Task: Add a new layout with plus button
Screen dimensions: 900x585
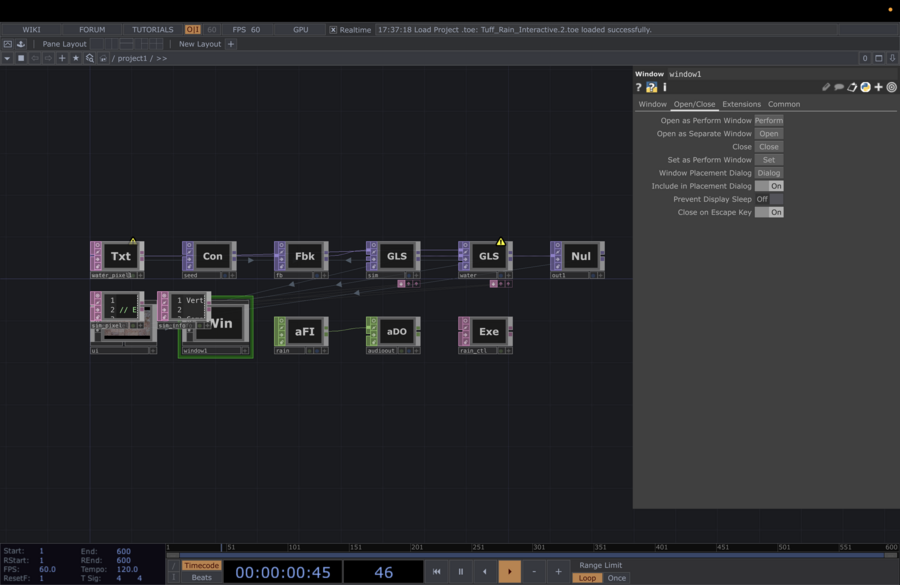Action: click(231, 44)
